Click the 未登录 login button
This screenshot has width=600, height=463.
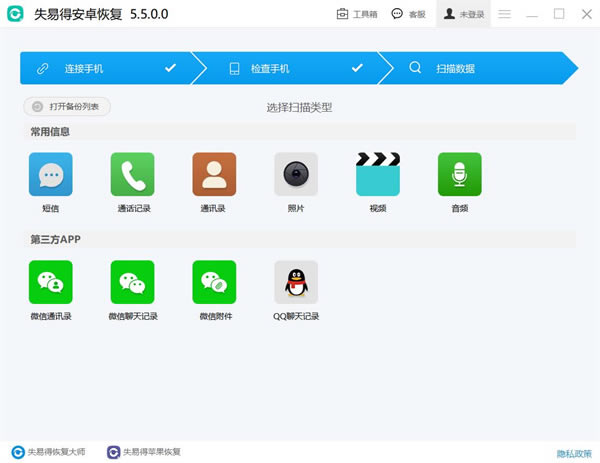click(x=464, y=14)
